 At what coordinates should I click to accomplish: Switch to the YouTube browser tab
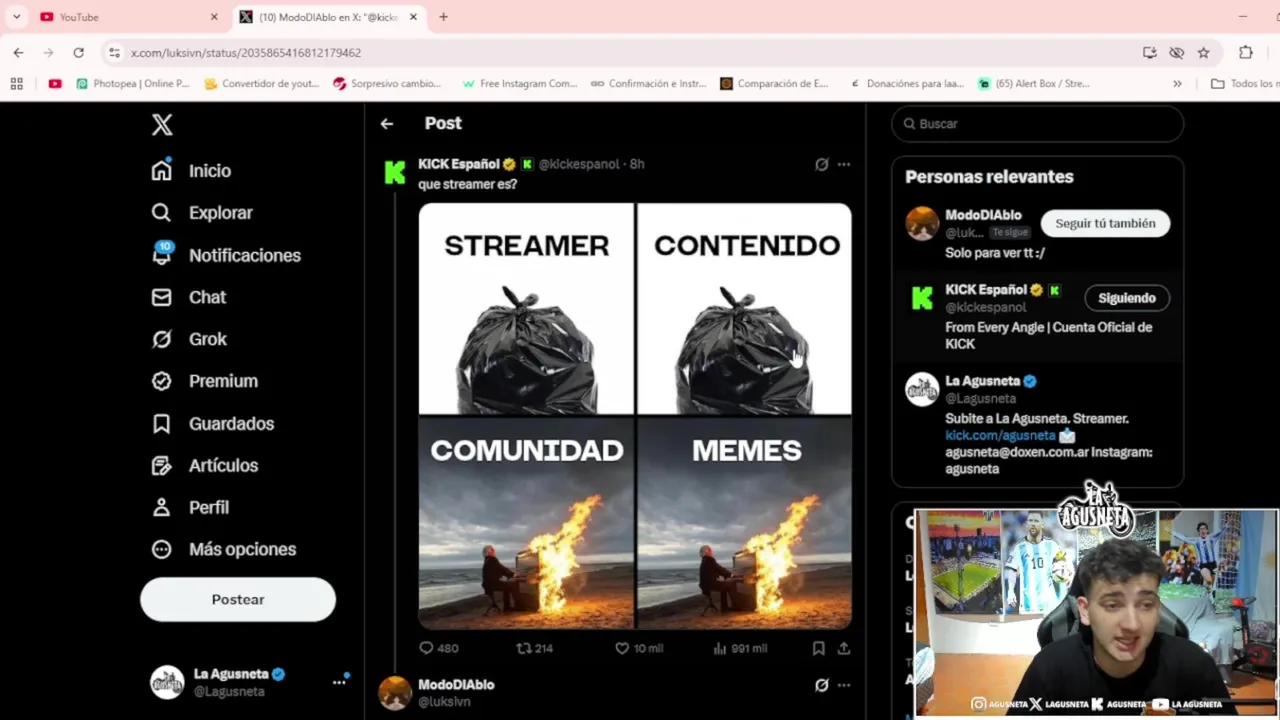tap(127, 17)
